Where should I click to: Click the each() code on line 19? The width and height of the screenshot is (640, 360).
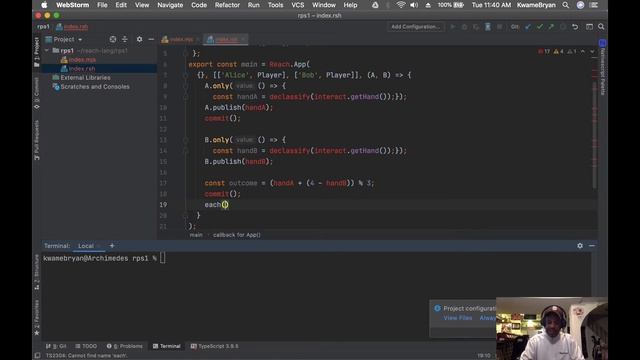click(x=216, y=204)
